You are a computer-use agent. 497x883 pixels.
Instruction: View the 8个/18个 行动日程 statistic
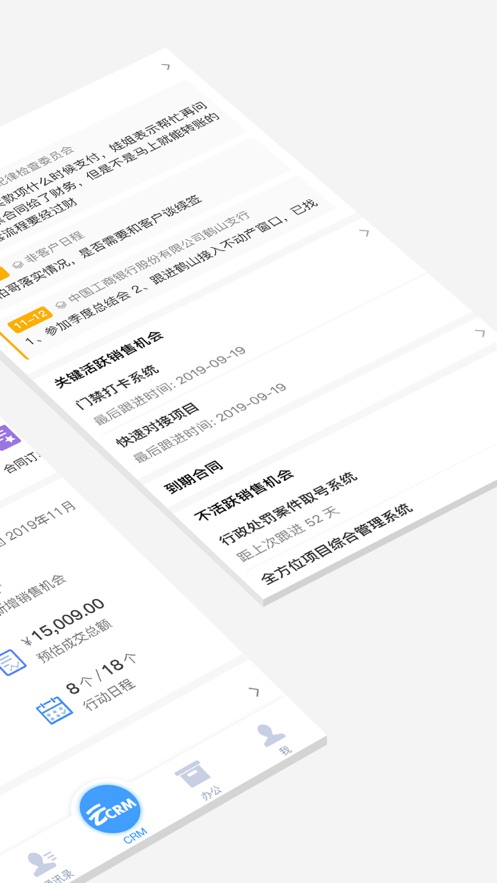tap(102, 680)
